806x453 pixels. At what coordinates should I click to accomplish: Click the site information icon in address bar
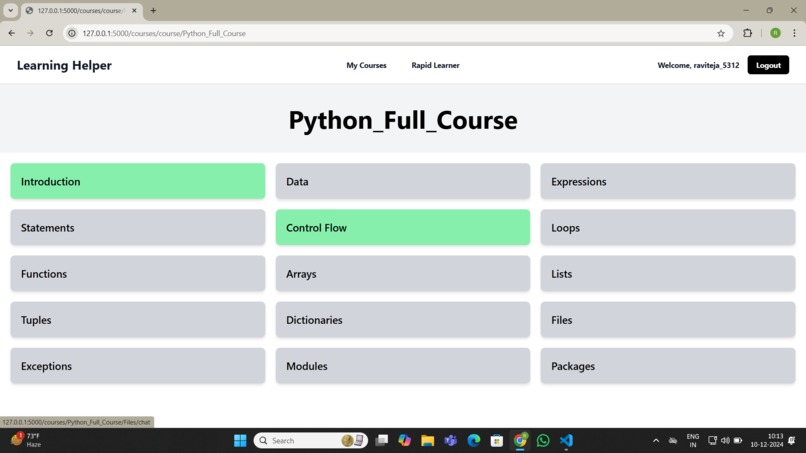point(72,33)
